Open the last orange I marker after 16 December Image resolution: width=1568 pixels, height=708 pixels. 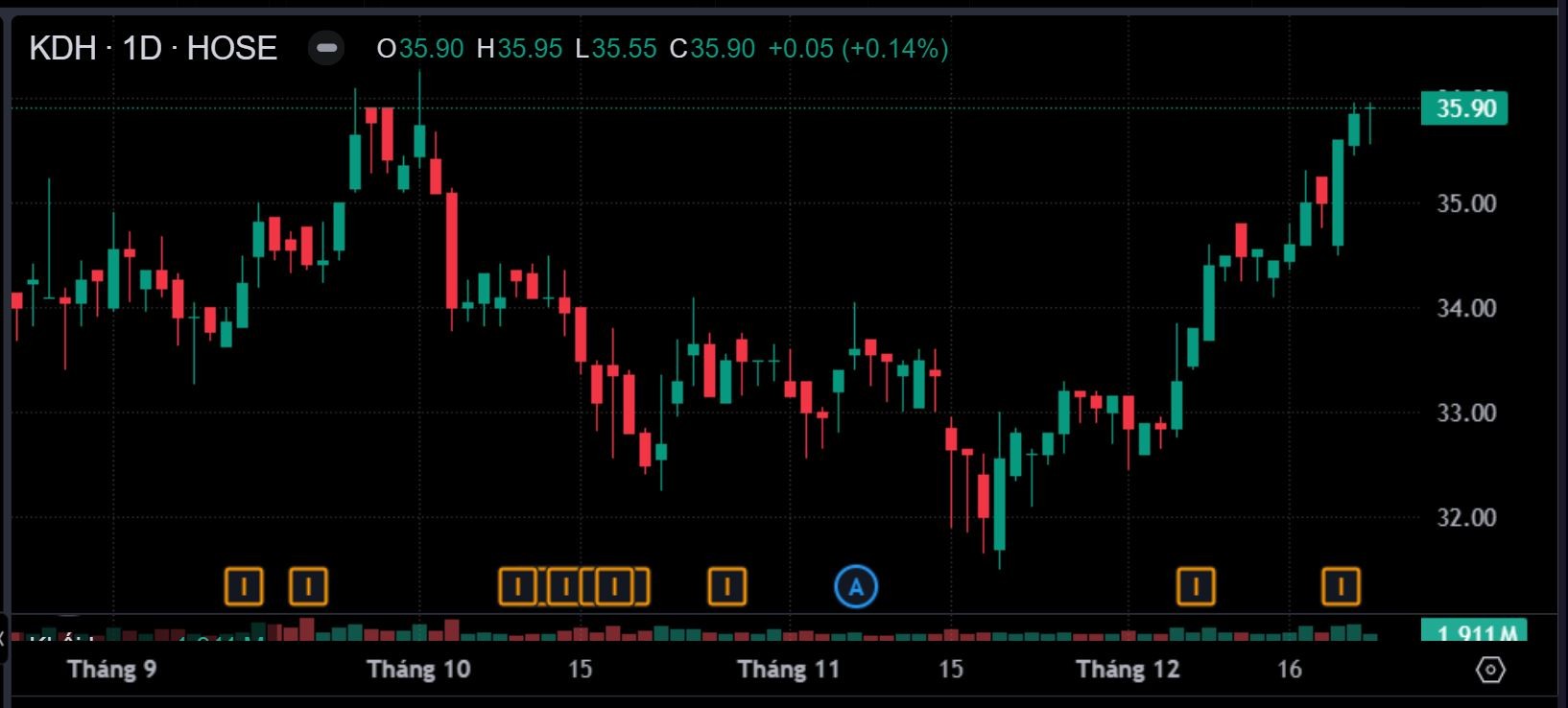pos(1341,586)
